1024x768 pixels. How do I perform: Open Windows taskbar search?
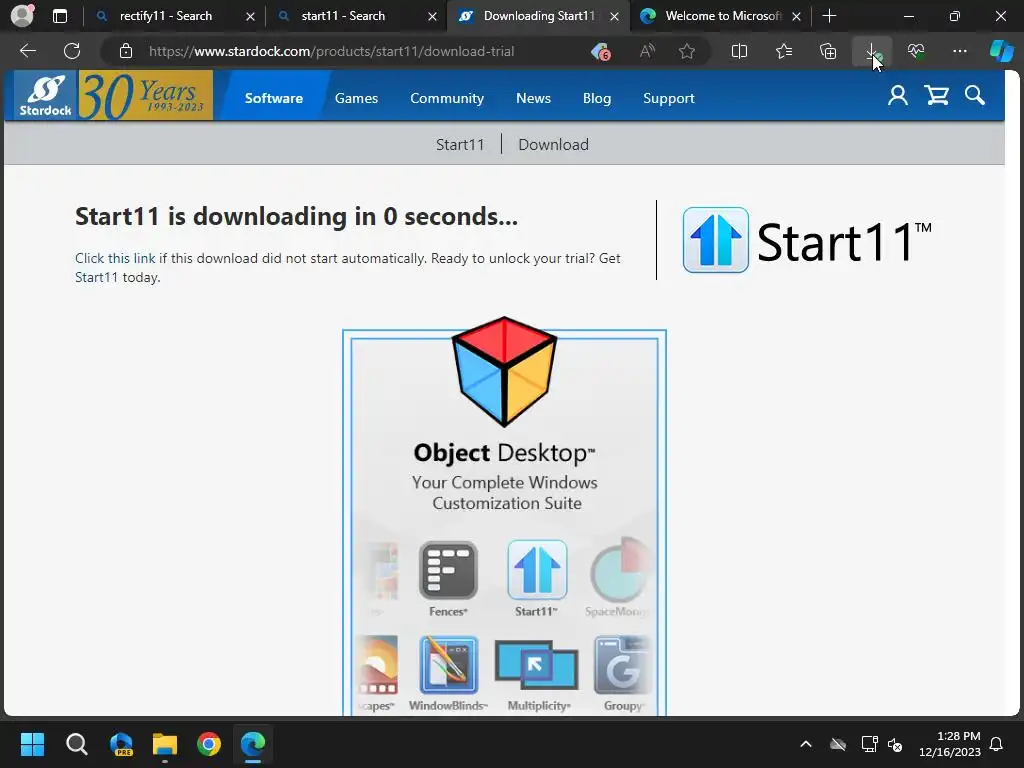pos(76,744)
